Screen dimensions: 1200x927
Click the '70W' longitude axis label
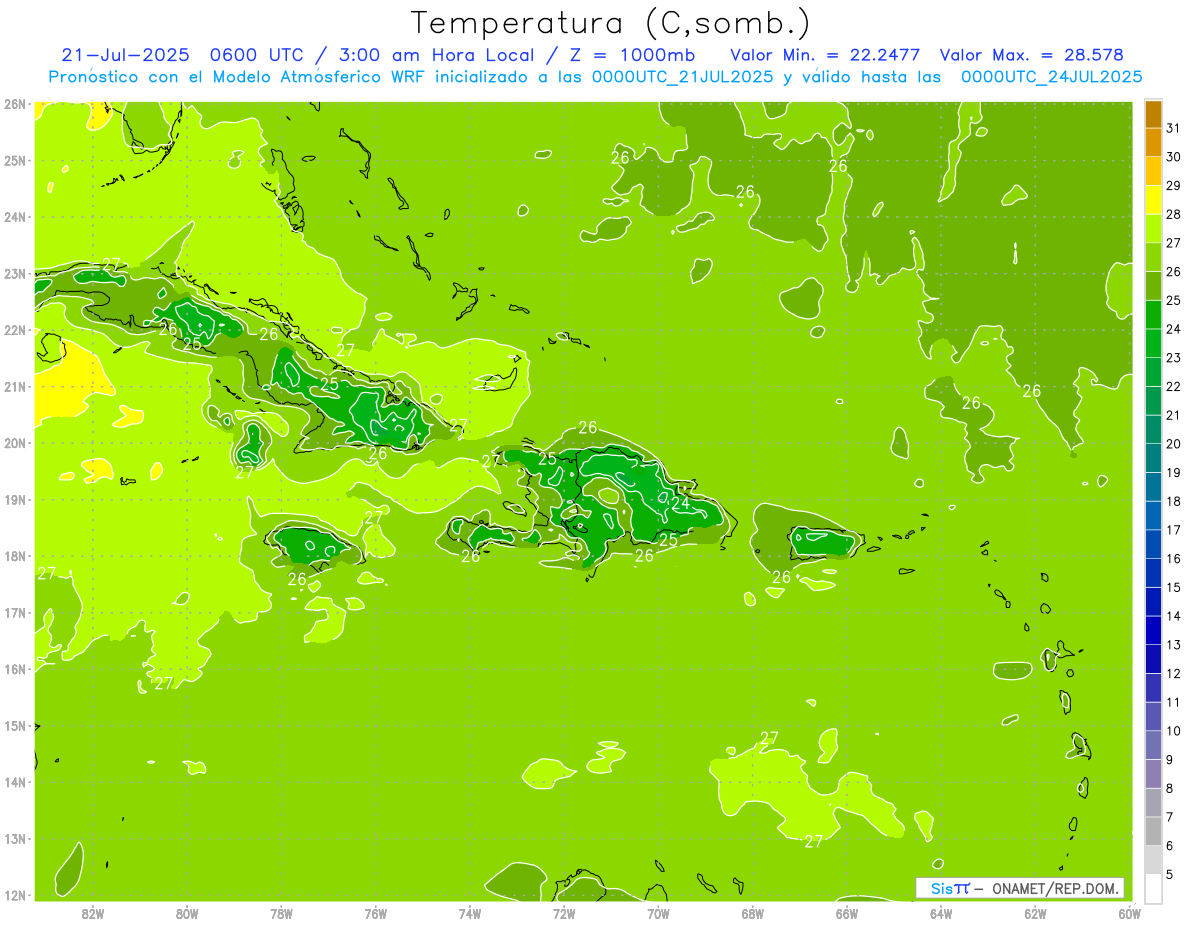(658, 913)
